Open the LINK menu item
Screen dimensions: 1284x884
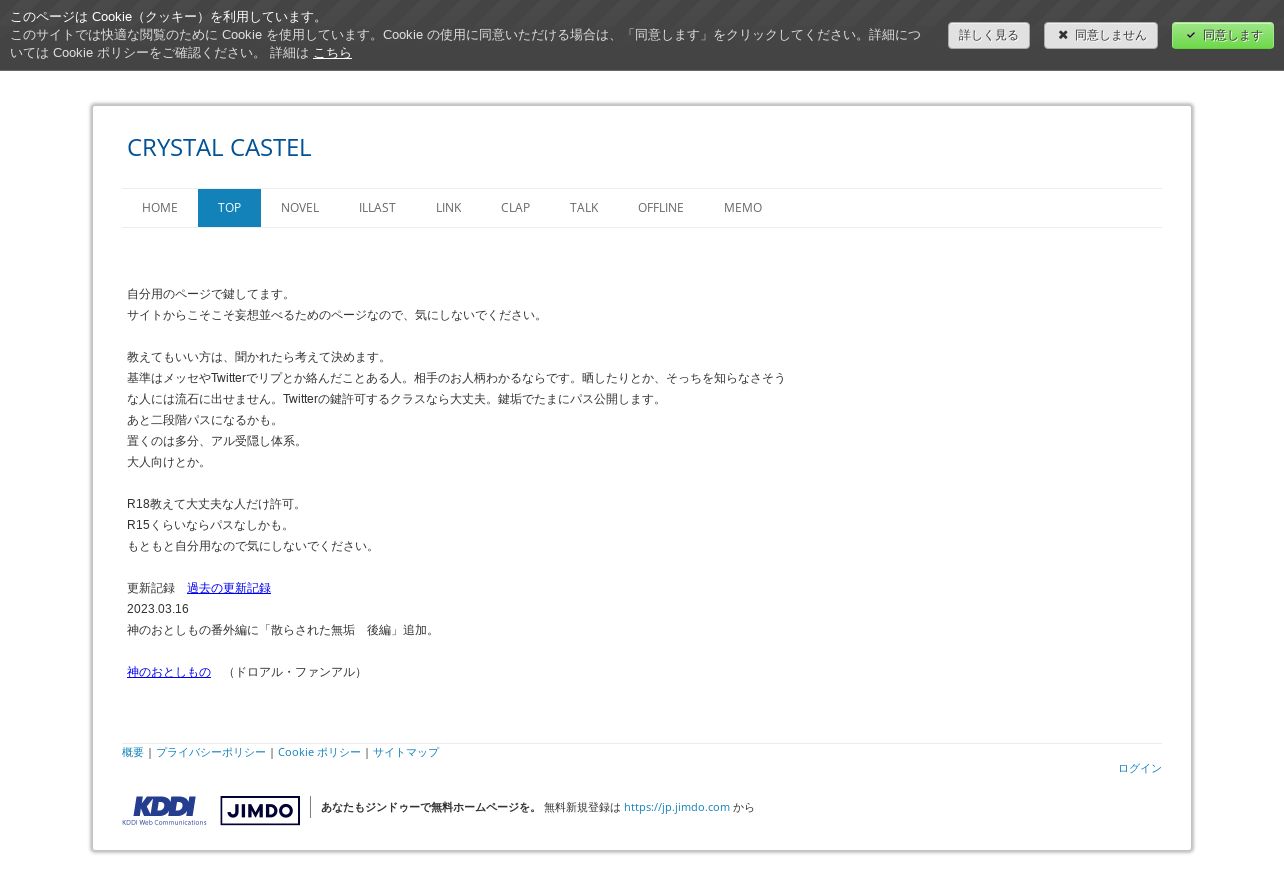pos(448,208)
